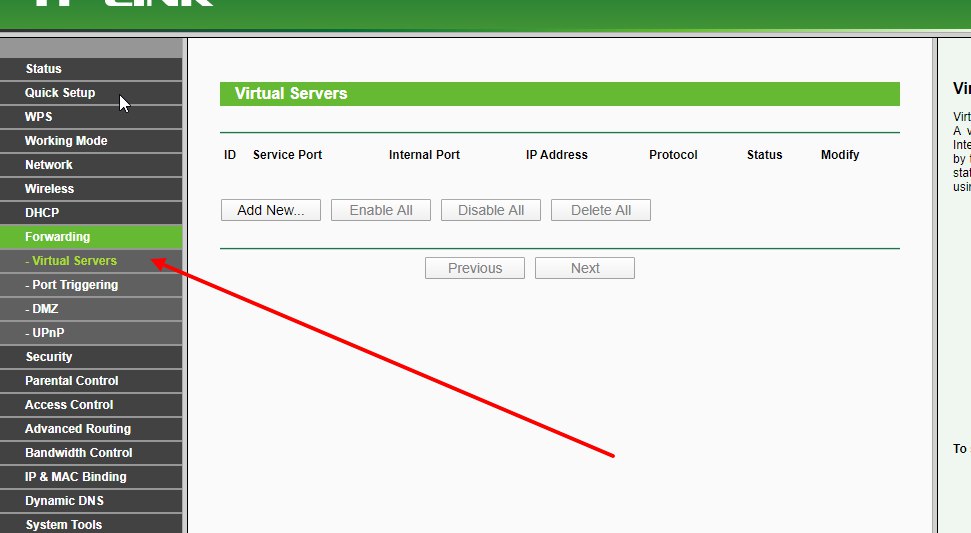Open Dynamic DNS settings
971x533 pixels.
[x=91, y=501]
